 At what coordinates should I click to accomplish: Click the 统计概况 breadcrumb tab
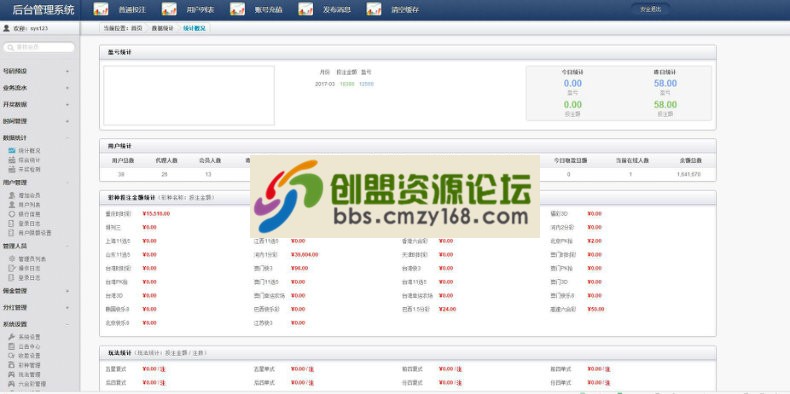pyautogui.click(x=194, y=28)
